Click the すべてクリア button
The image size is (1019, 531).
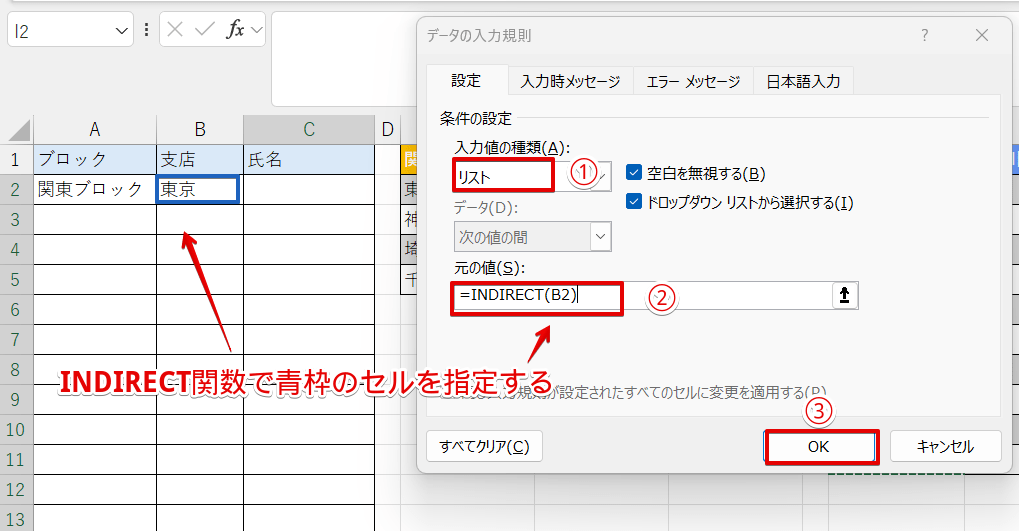click(x=484, y=447)
